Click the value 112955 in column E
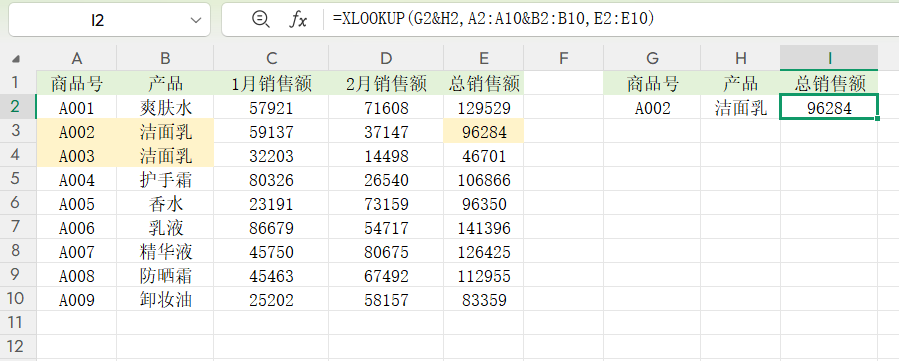Screen dimensions: 899x361 pos(484,276)
